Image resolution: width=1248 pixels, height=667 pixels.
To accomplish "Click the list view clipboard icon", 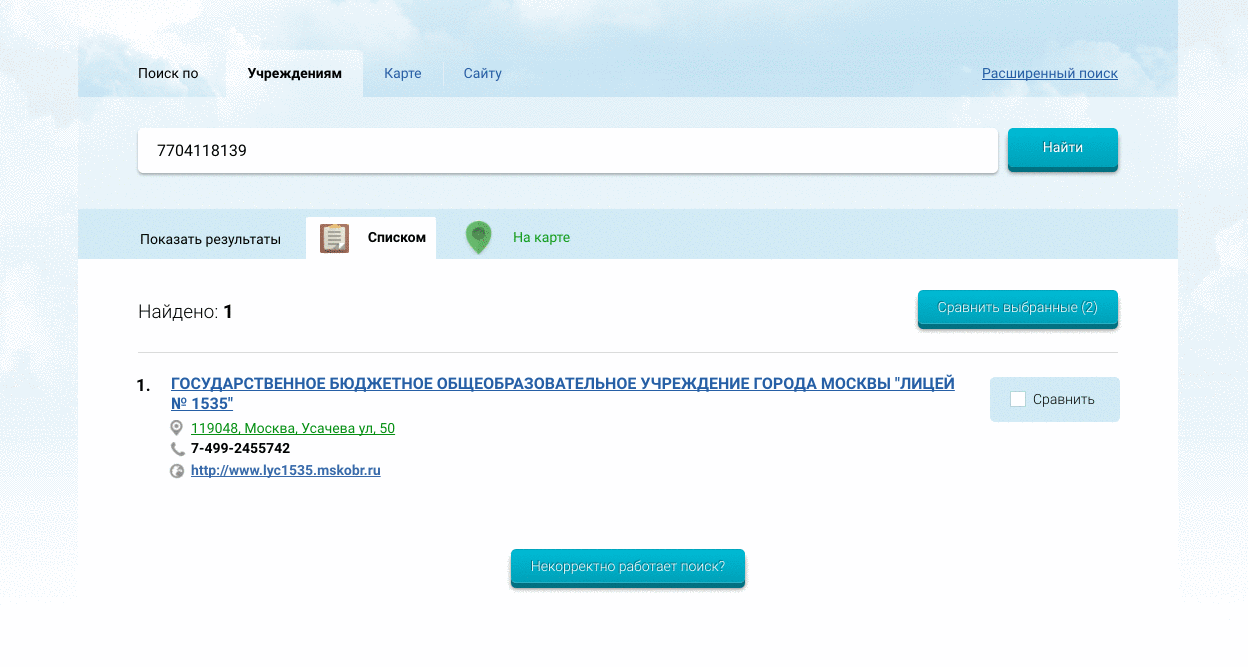I will (x=334, y=238).
